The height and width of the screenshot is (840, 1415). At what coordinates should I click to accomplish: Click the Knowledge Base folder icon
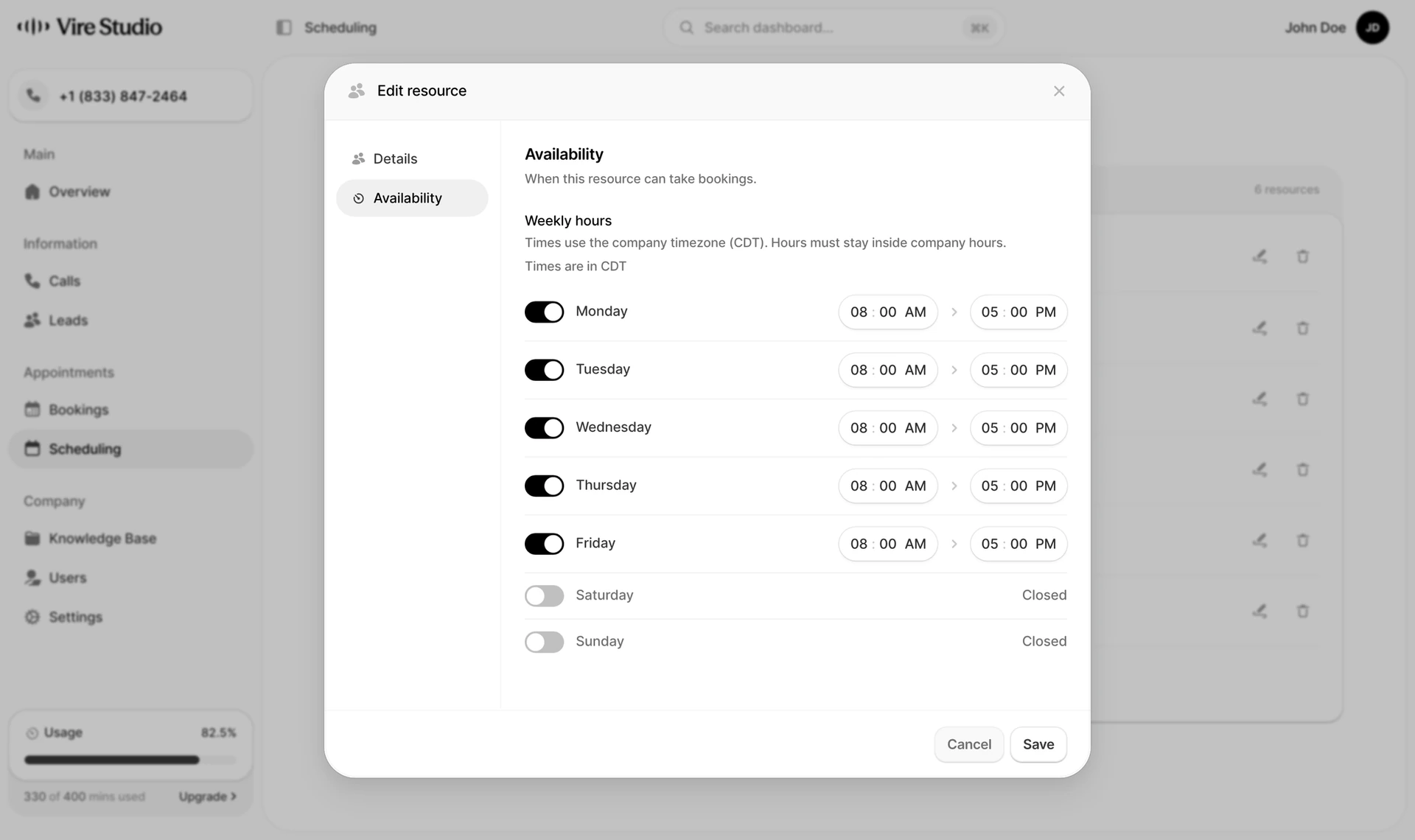click(x=32, y=538)
